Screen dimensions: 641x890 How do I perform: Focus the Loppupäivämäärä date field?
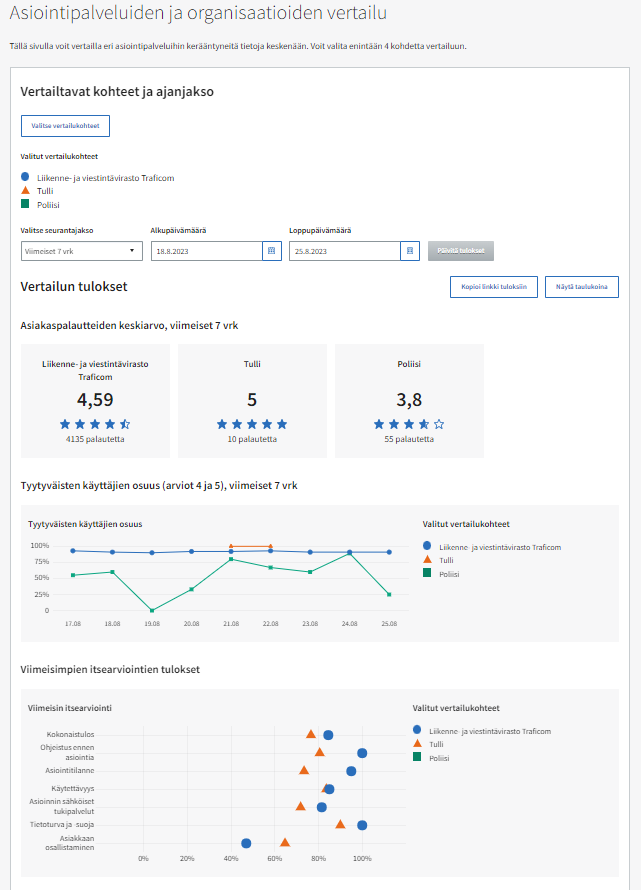tap(344, 252)
